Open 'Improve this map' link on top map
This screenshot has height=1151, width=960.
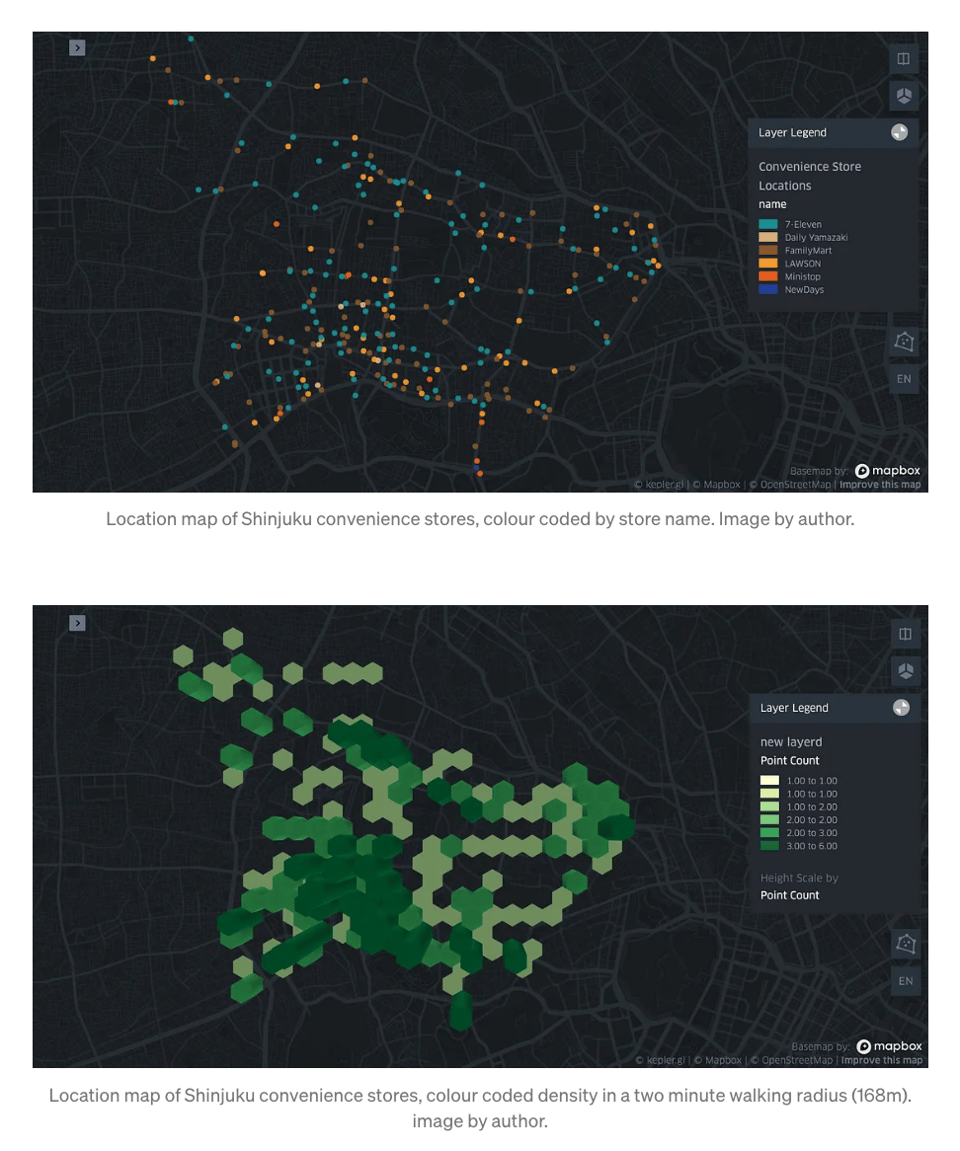point(879,485)
